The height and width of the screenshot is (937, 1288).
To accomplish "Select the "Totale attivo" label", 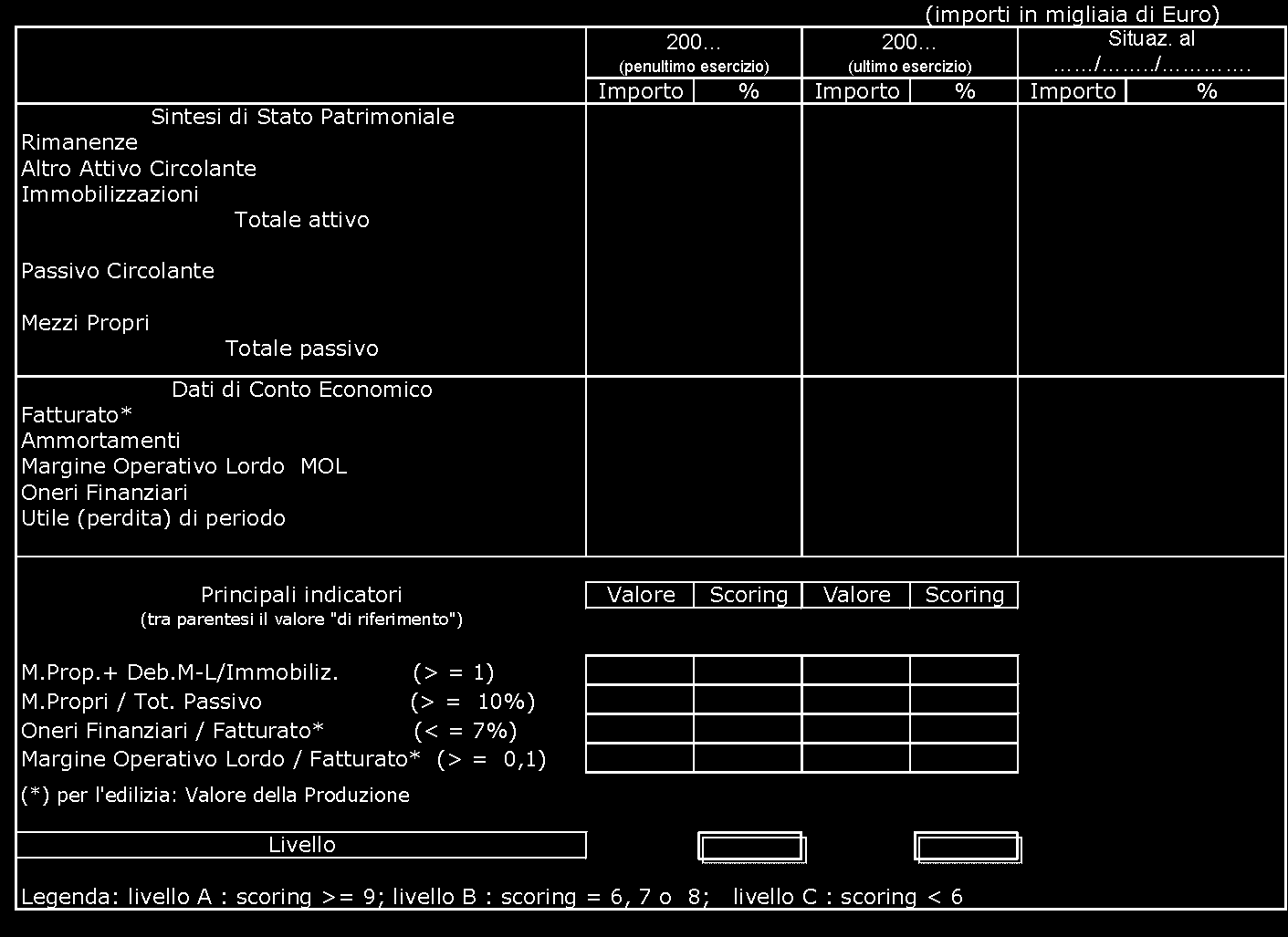I will click(x=302, y=220).
